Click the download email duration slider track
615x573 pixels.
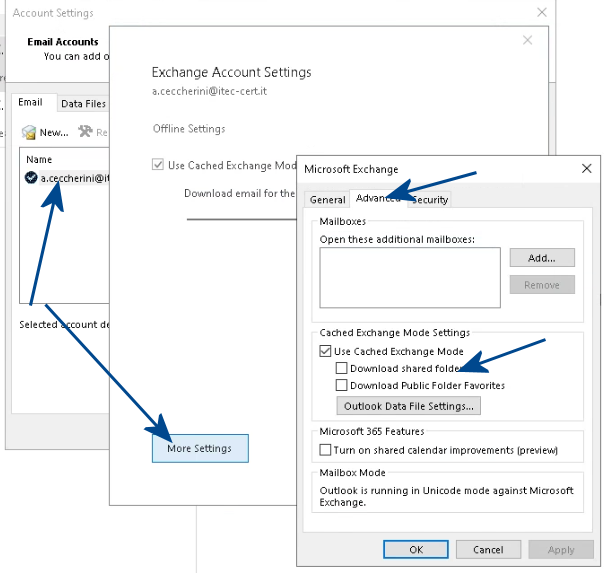(241, 219)
